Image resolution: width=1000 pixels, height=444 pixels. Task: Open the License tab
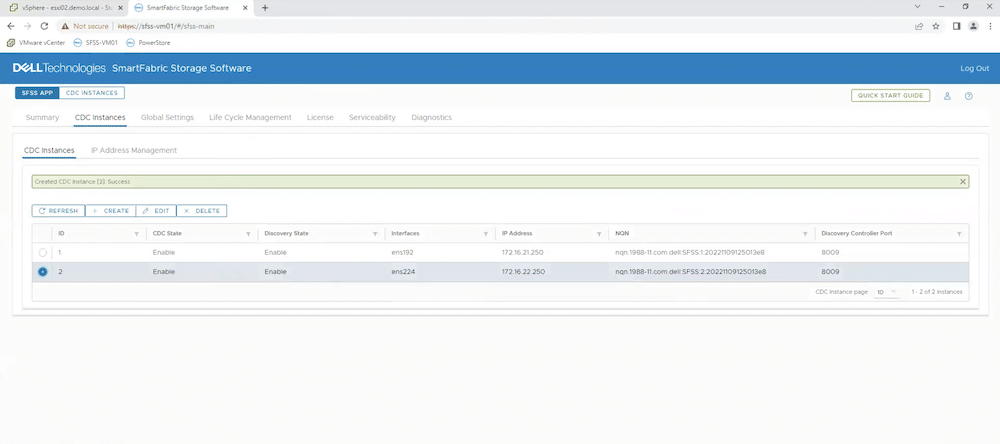[x=320, y=117]
